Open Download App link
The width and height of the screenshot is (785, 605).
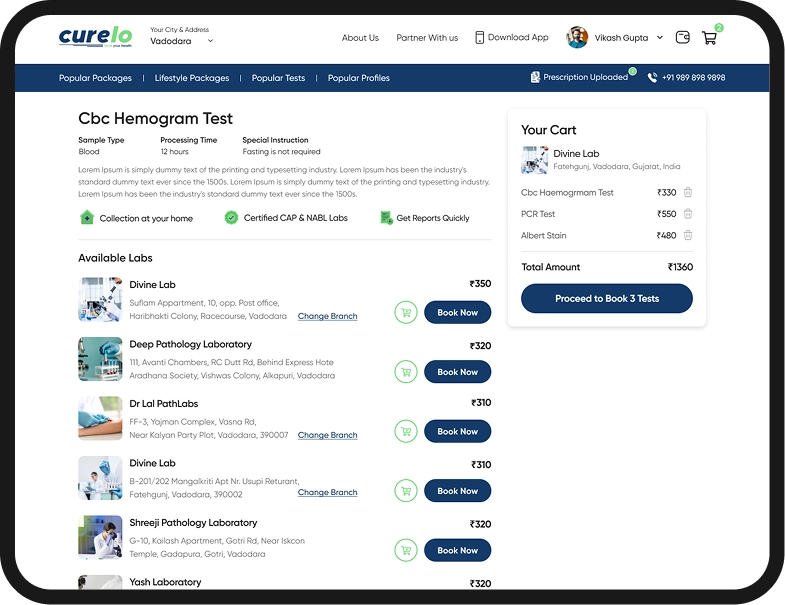[511, 38]
